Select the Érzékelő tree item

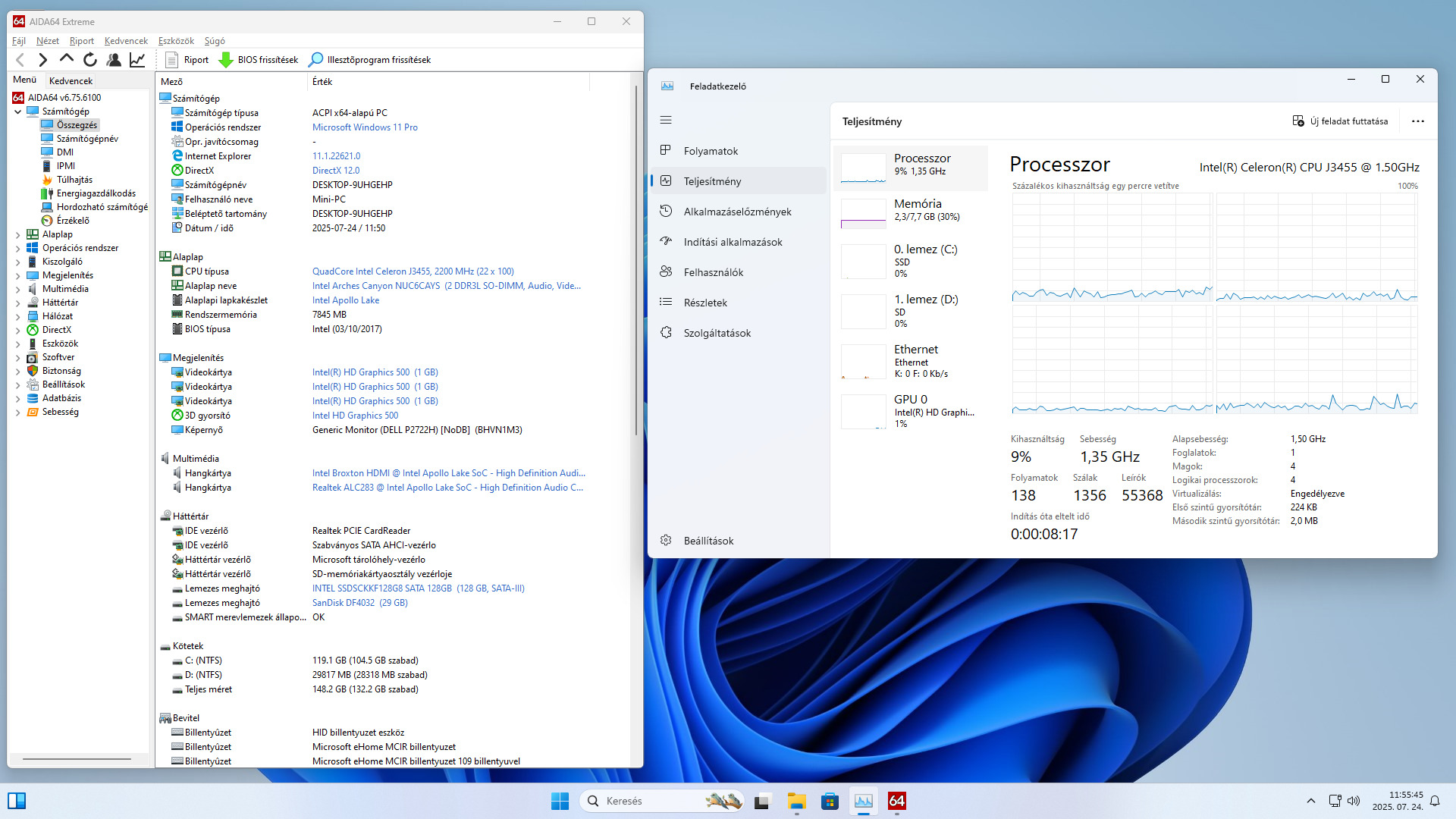point(73,221)
